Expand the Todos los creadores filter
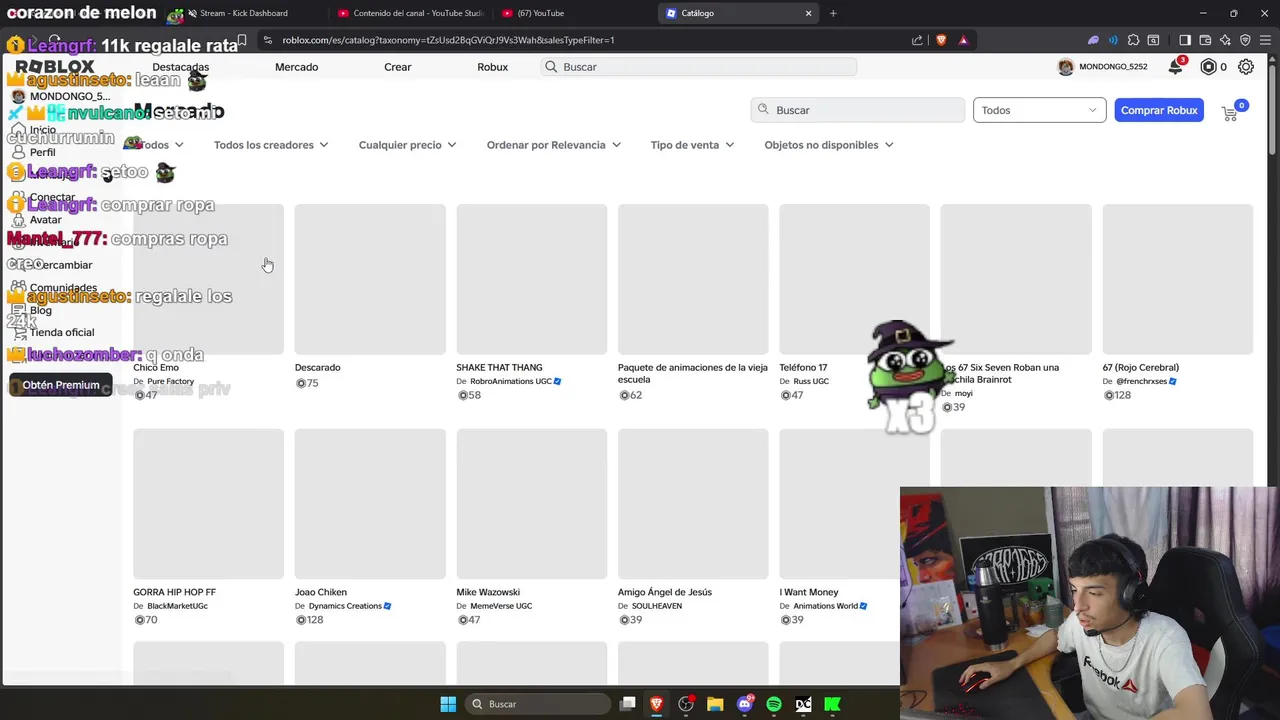 coord(270,145)
